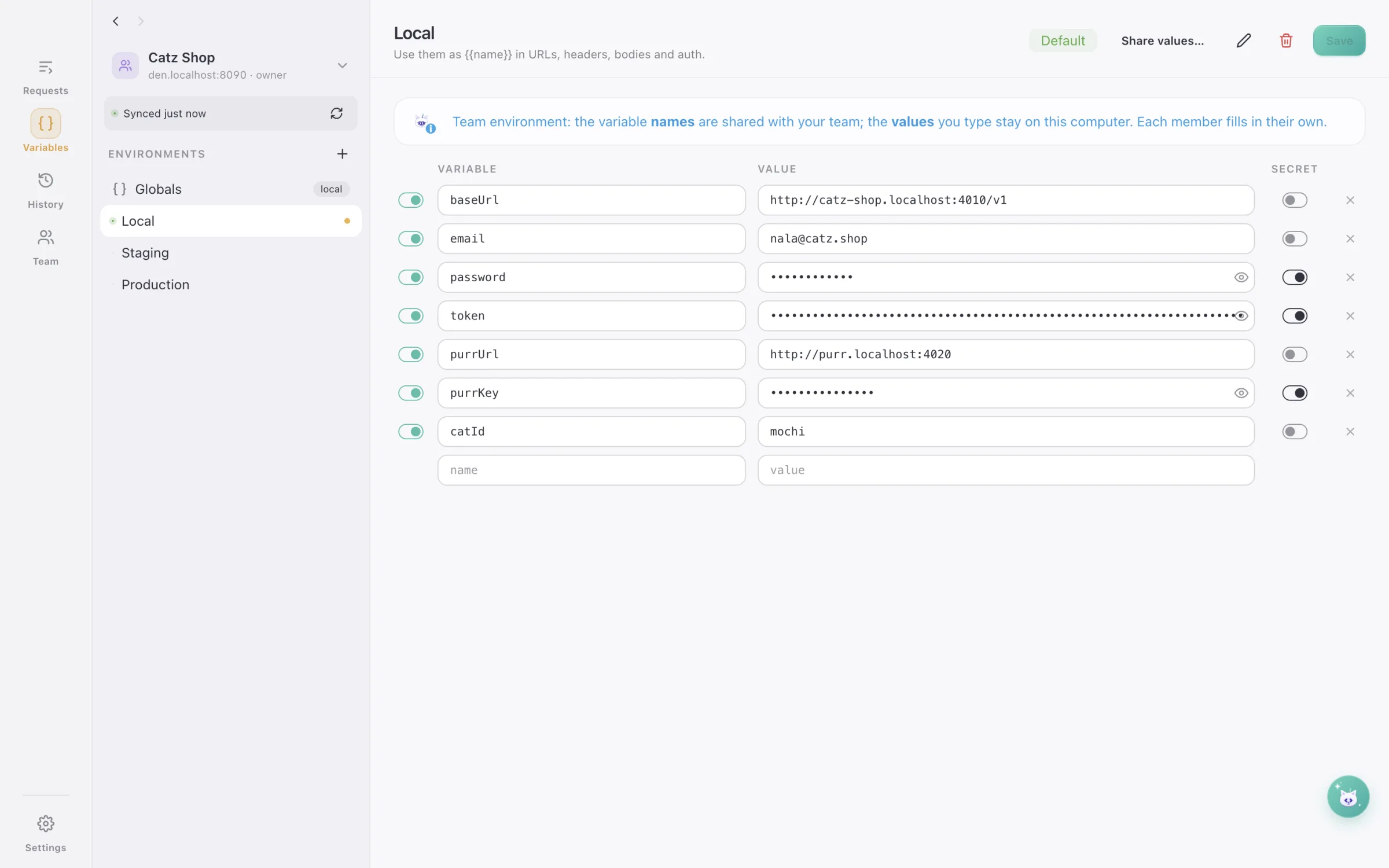The image size is (1389, 868).
Task: Open the Variables section icon
Action: [x=45, y=123]
